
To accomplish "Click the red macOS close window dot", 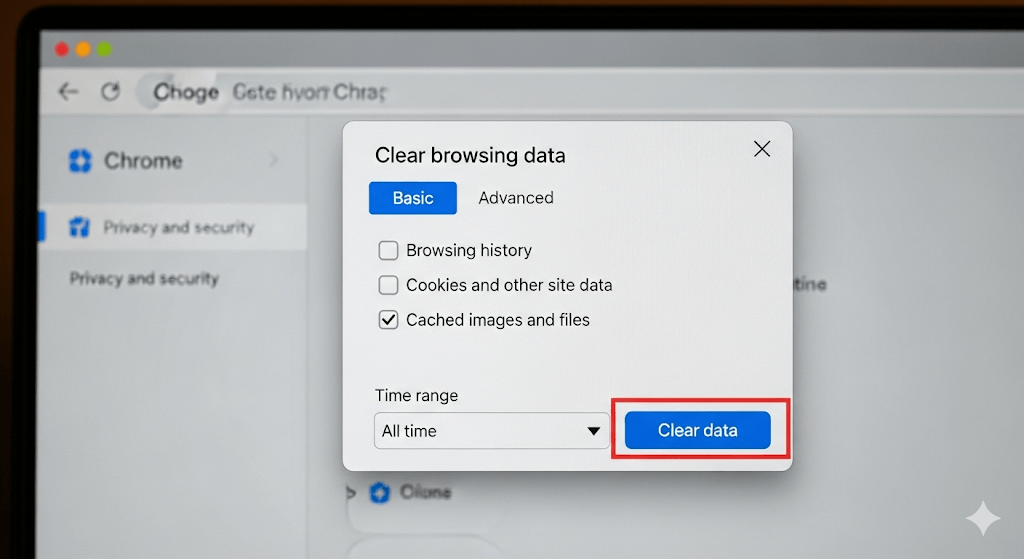I will click(62, 49).
